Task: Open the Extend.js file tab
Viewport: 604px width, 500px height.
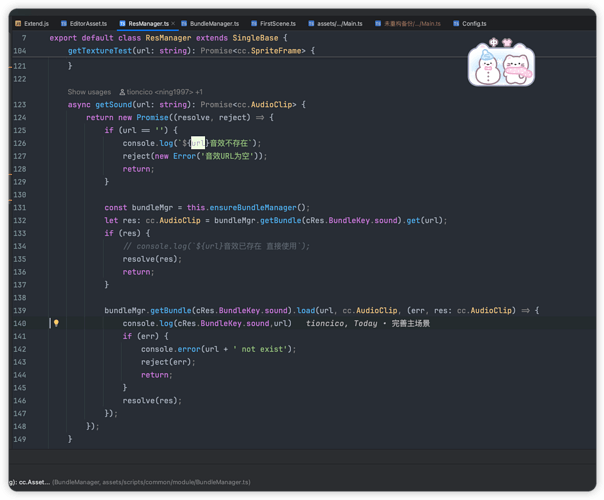Action: point(32,23)
